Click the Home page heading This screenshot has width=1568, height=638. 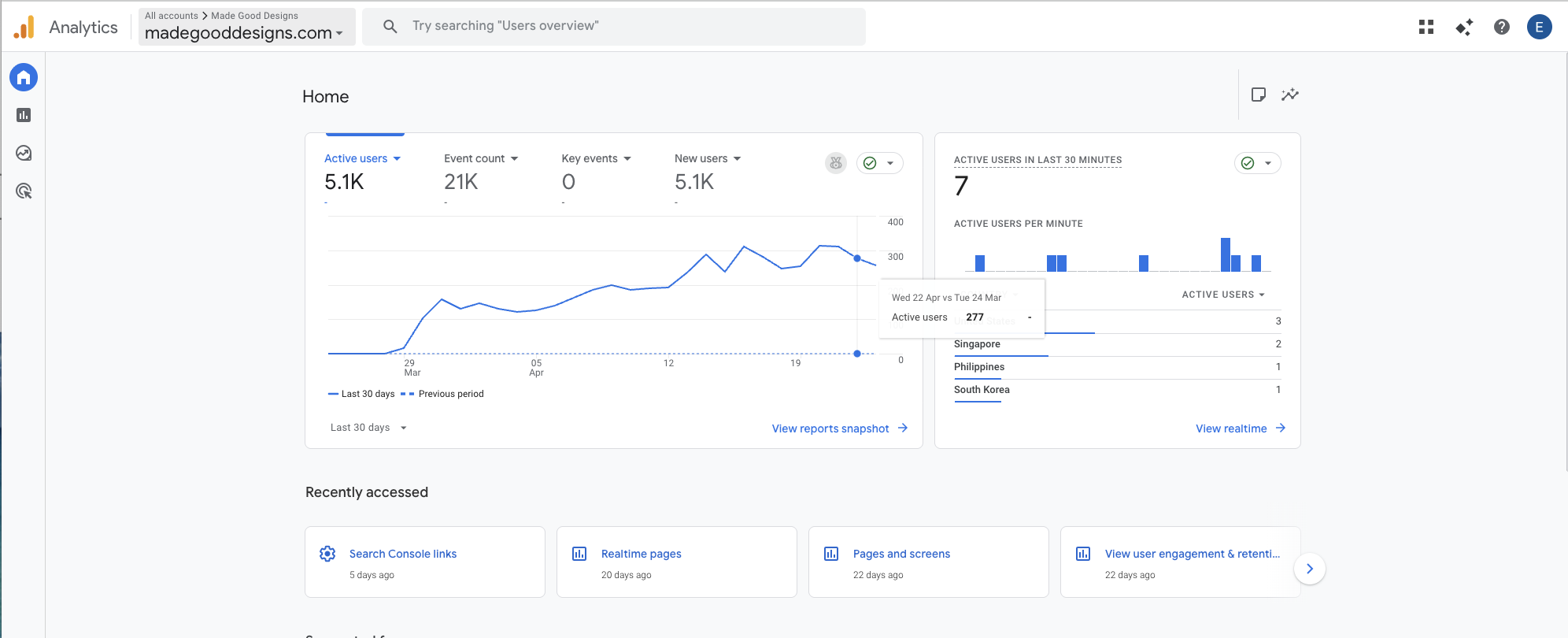pyautogui.click(x=325, y=96)
